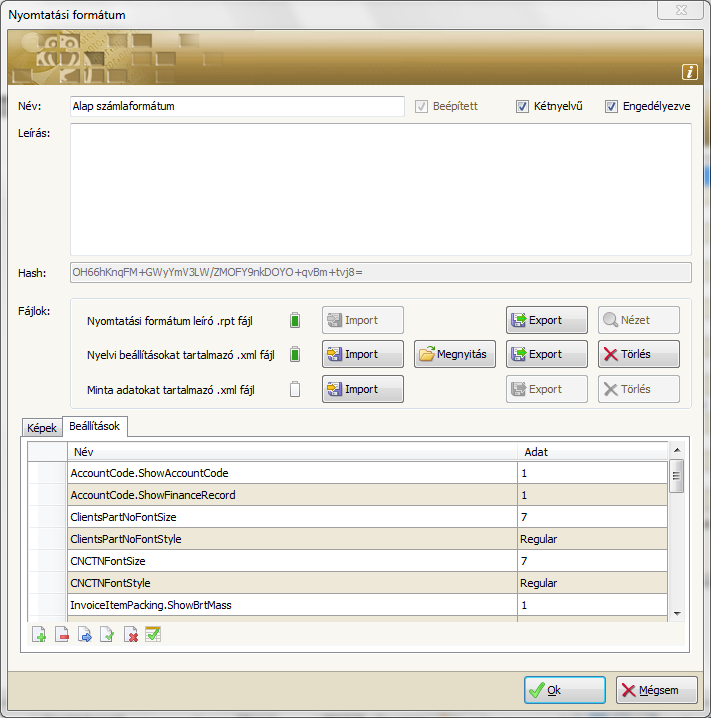Select the ClientsPartNoFontStyle row
Viewport: 711px width, 718px height.
pyautogui.click(x=347, y=539)
